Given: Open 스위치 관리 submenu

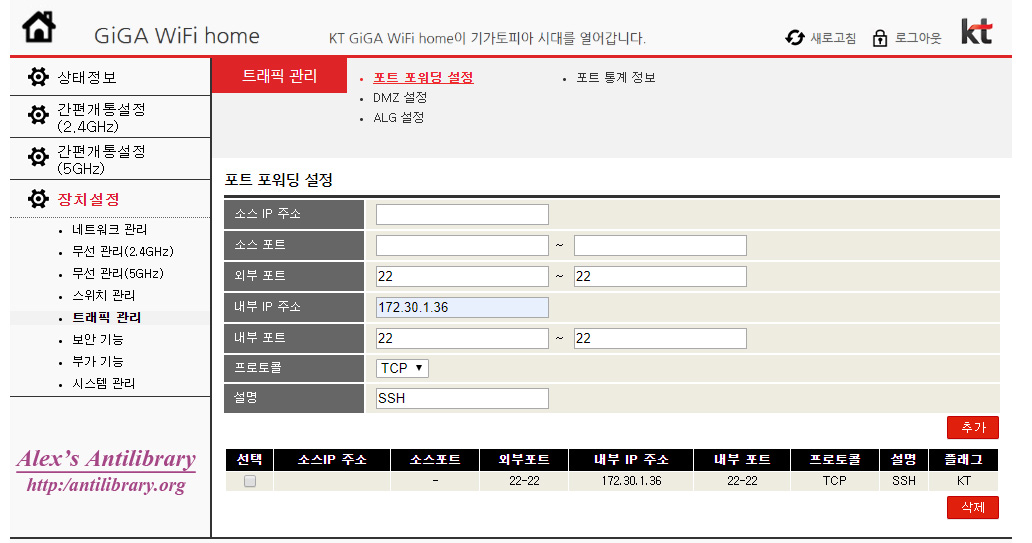Looking at the screenshot, I should [x=103, y=296].
